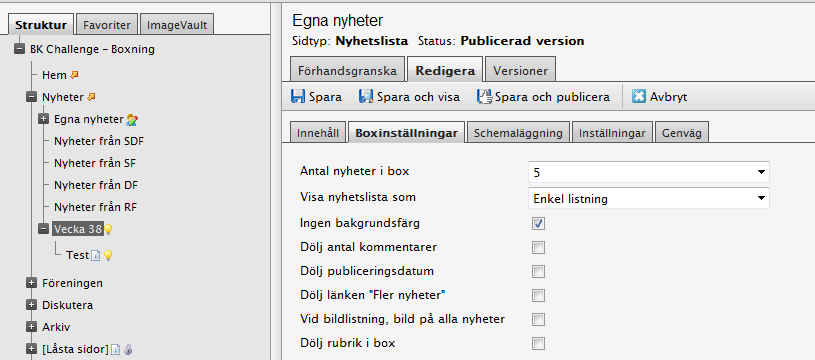Open the Schemaläggning tab
Image resolution: width=815 pixels, height=360 pixels.
(518, 133)
